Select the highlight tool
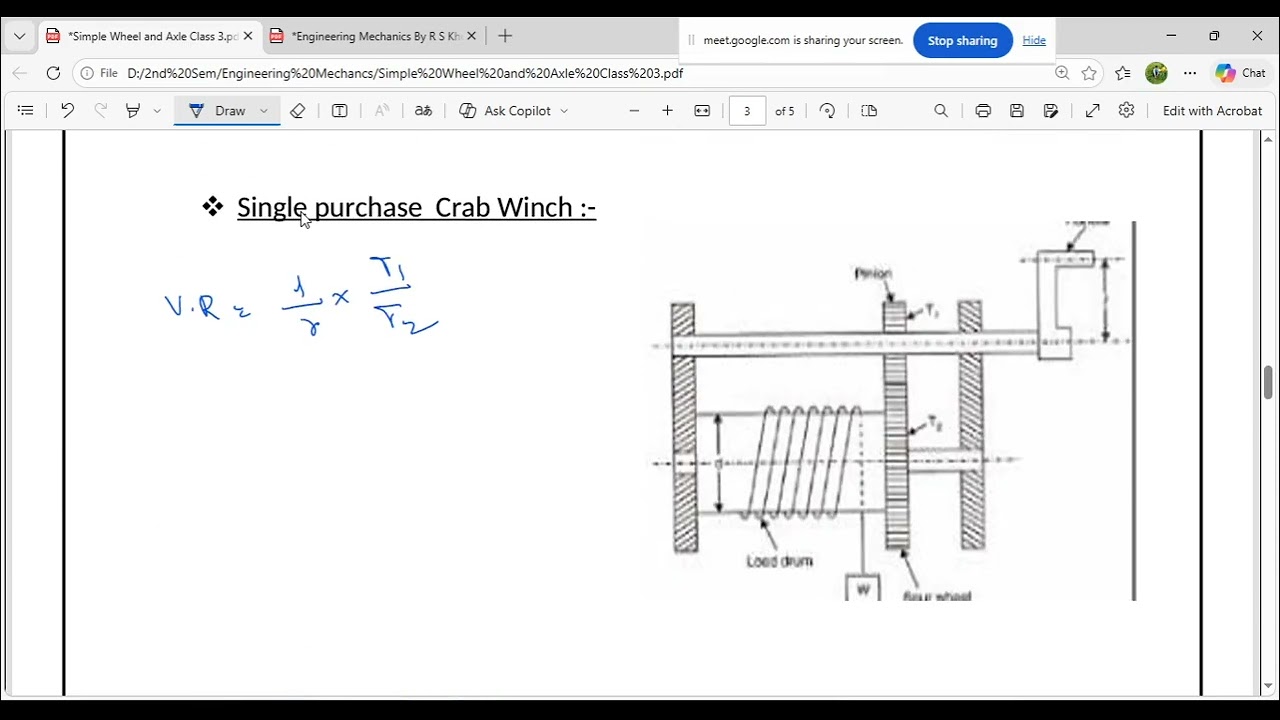This screenshot has width=1280, height=720. (133, 111)
